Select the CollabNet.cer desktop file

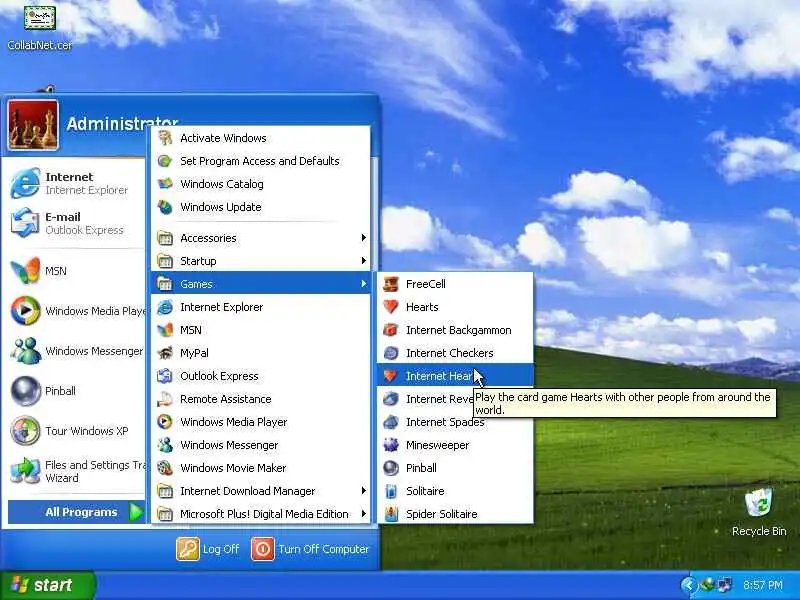[x=40, y=27]
